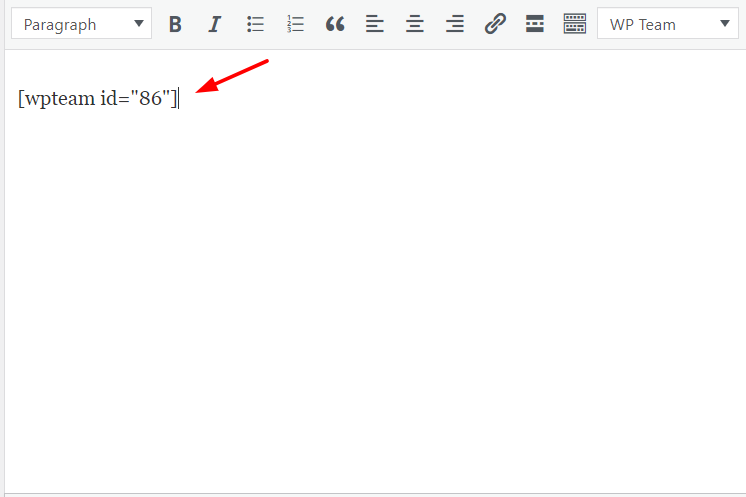Toggle the toolbar with keyboard icon
The image size is (746, 497).
575,24
